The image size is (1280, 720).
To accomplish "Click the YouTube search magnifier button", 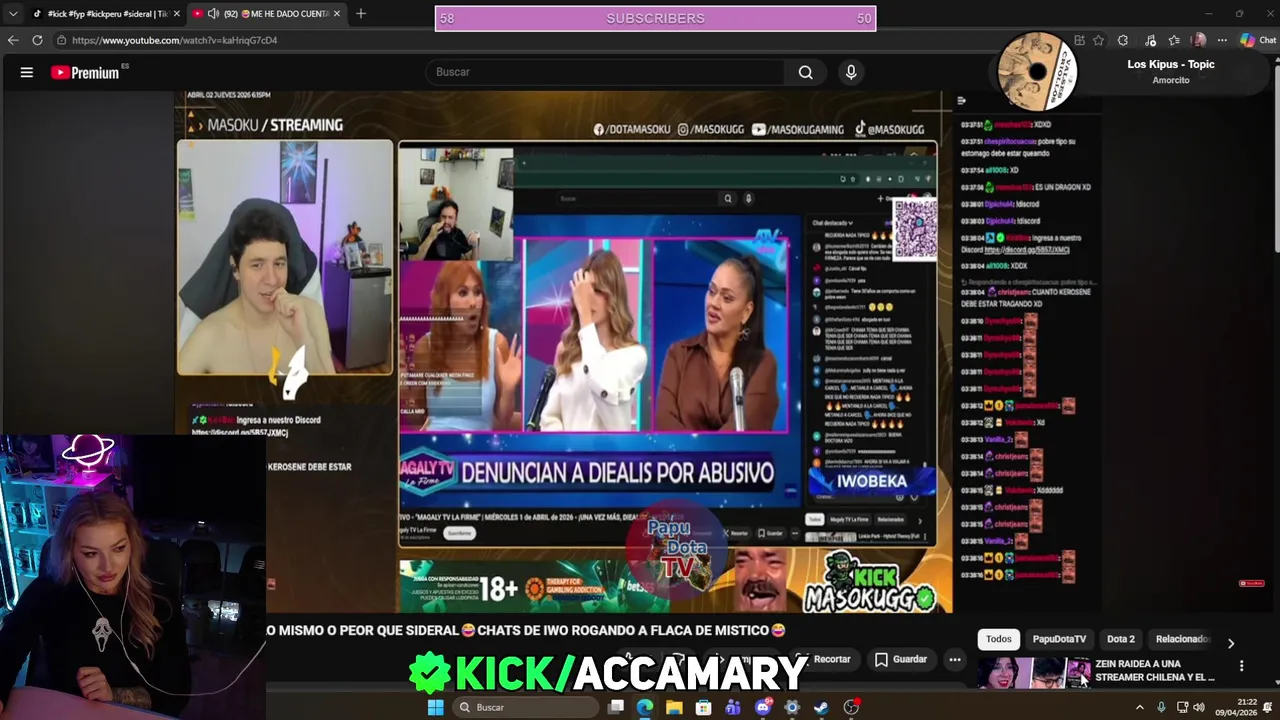I will click(x=805, y=72).
